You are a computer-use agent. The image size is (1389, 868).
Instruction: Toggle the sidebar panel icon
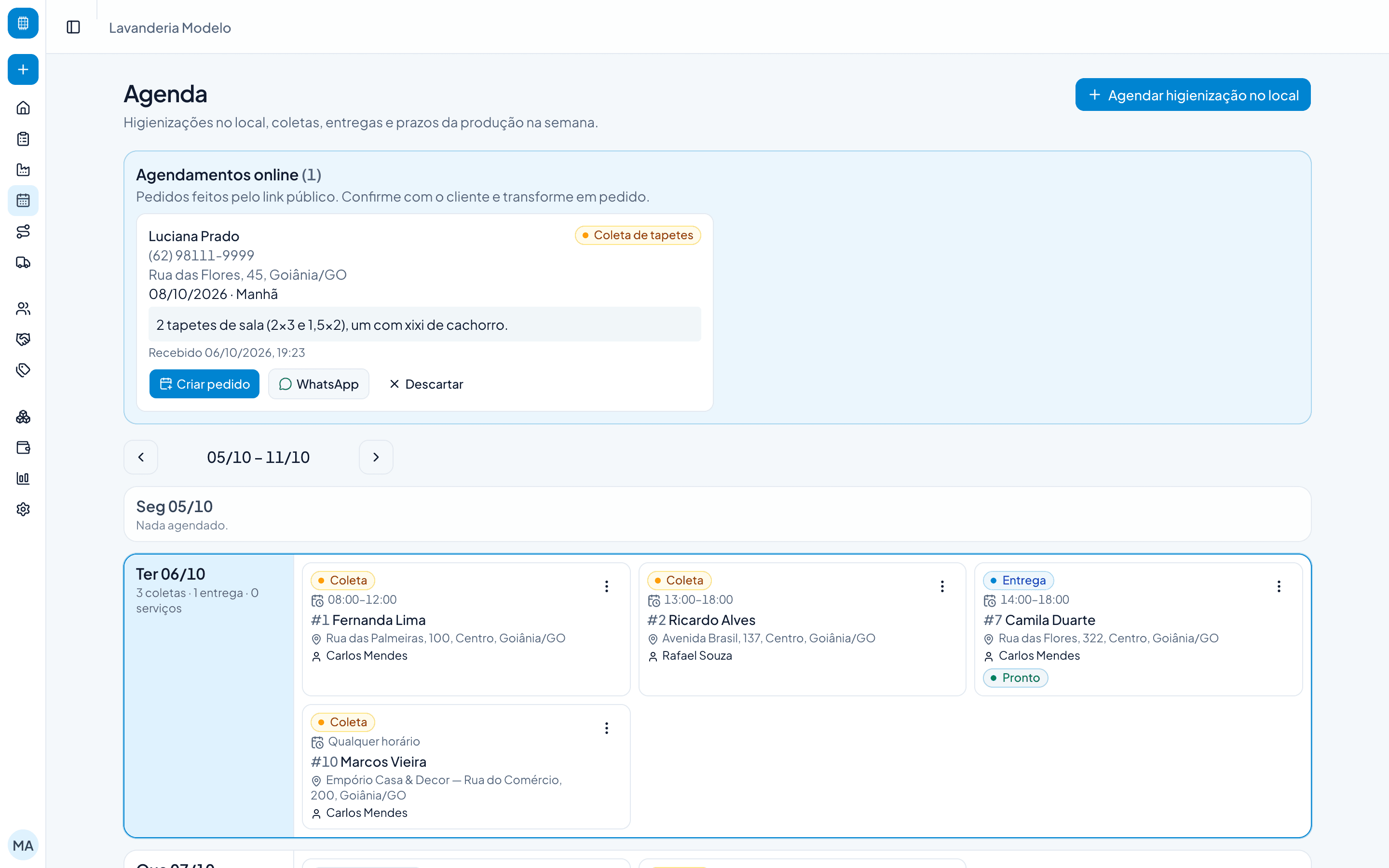click(73, 27)
